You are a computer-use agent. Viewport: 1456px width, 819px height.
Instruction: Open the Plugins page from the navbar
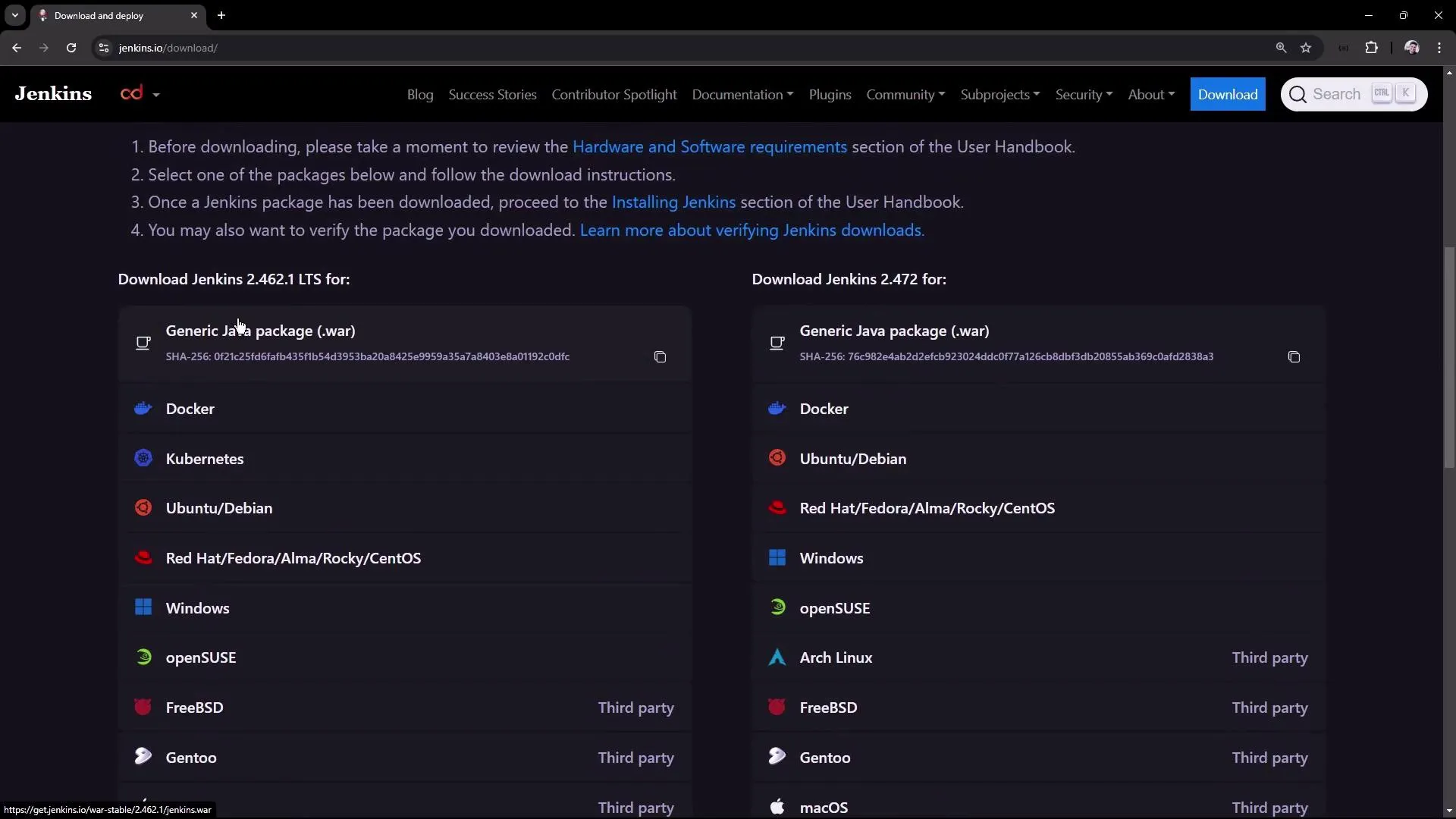pyautogui.click(x=830, y=94)
